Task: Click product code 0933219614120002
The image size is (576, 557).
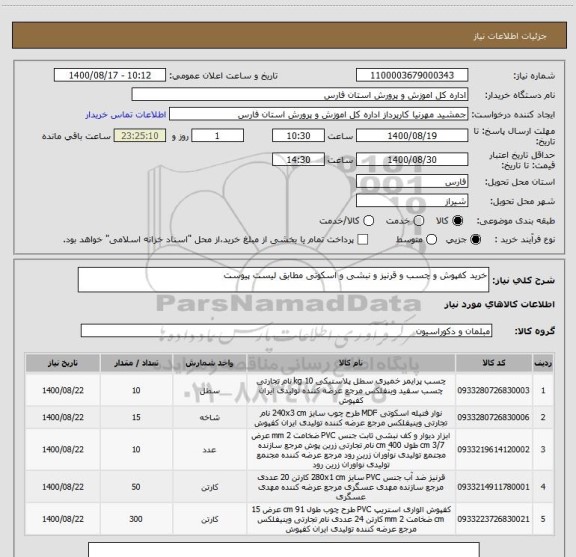Action: click(x=493, y=449)
